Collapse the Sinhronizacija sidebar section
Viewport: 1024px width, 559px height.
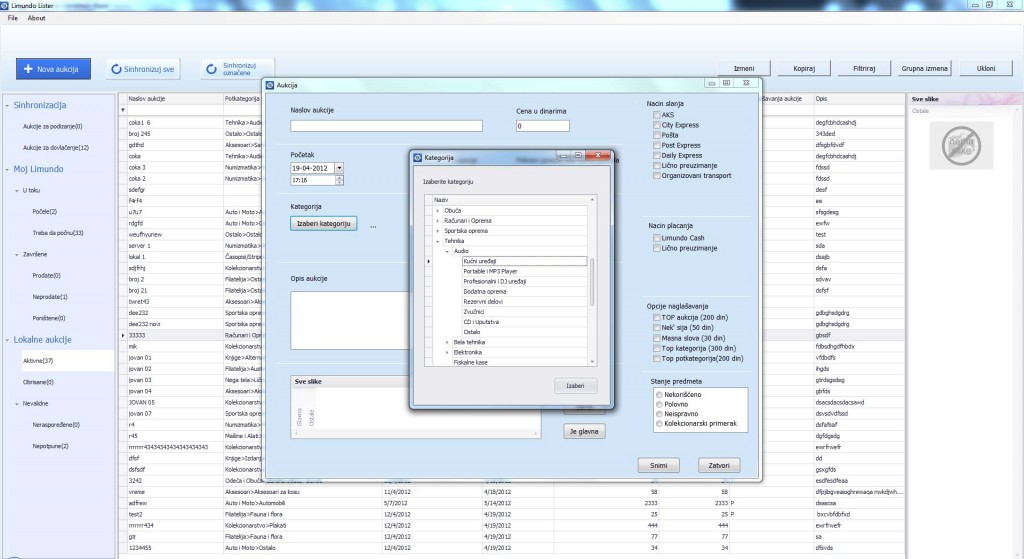tap(7, 105)
